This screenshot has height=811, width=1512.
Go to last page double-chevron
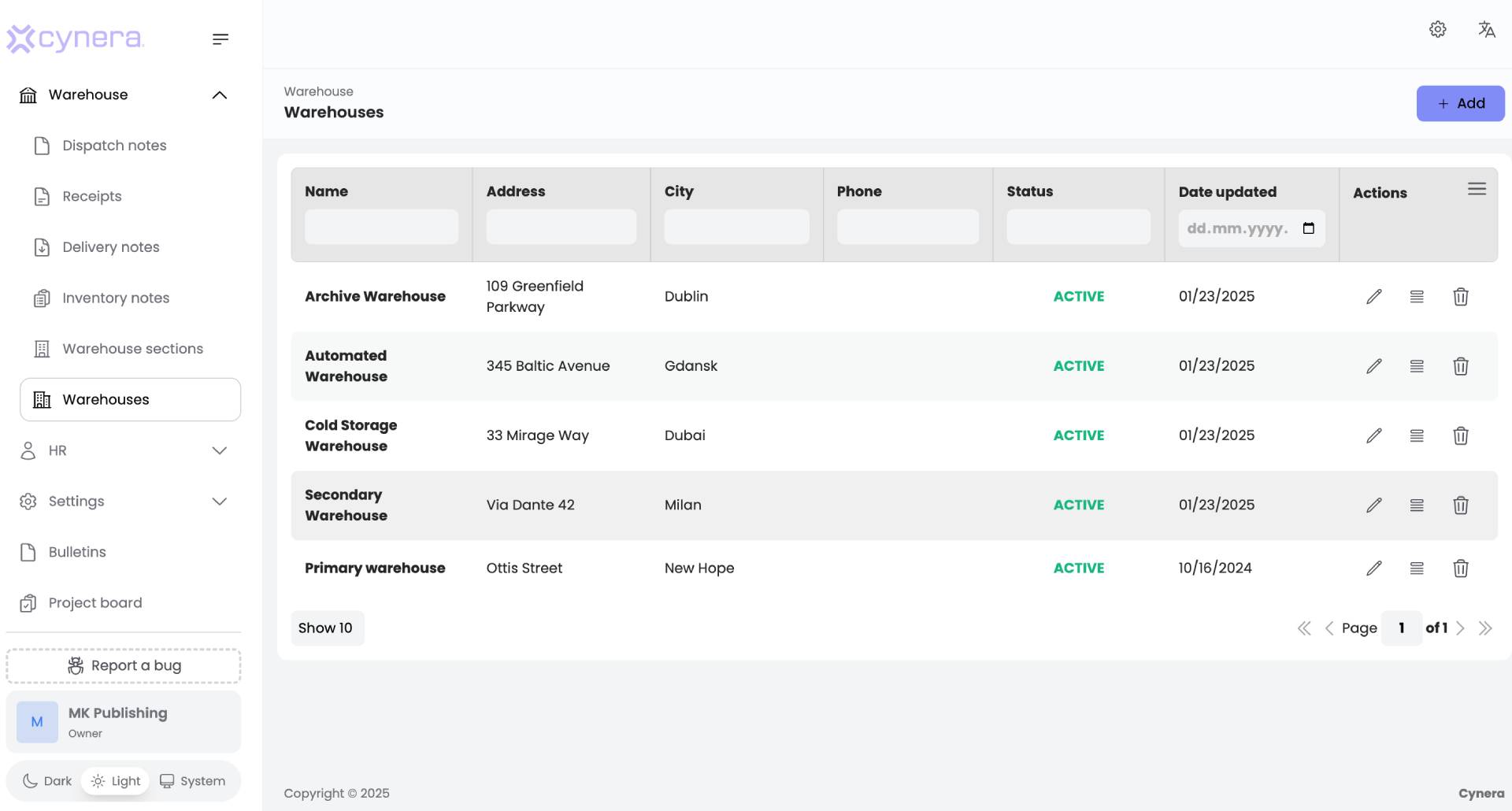(1485, 628)
